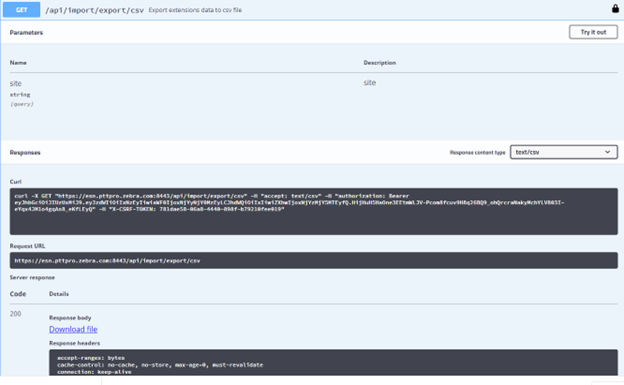
Task: Click the Response headers label
Action: [74, 343]
